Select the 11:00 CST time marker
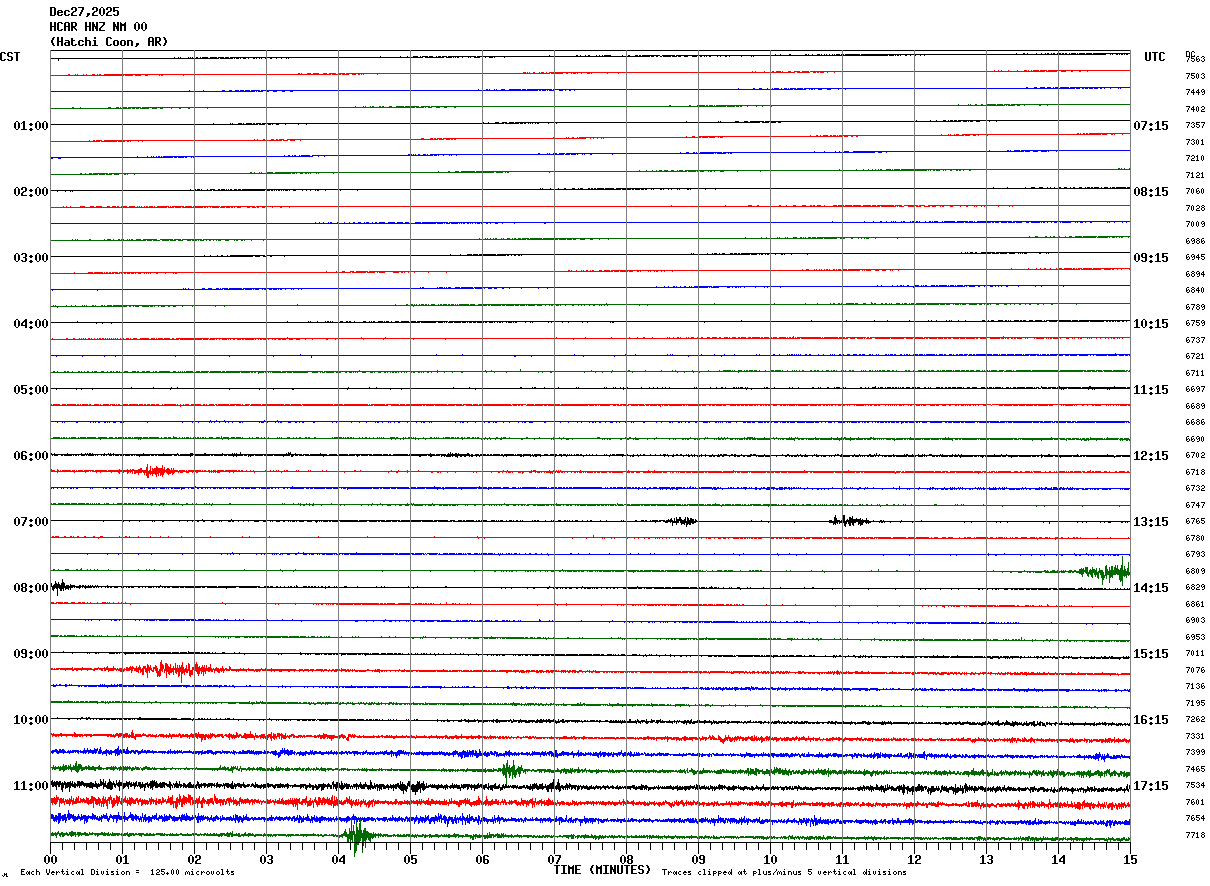Image resolution: width=1210 pixels, height=886 pixels. point(30,786)
